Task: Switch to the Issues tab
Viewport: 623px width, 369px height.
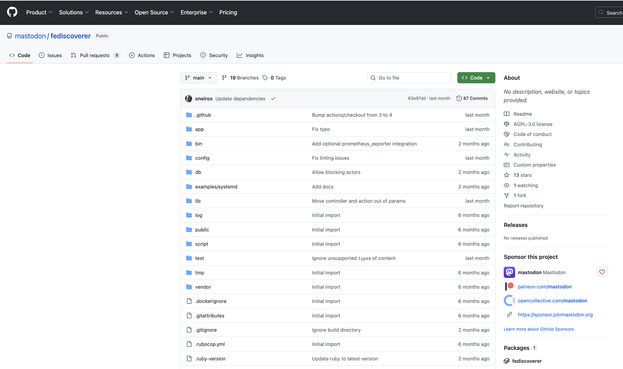Action: [x=50, y=55]
